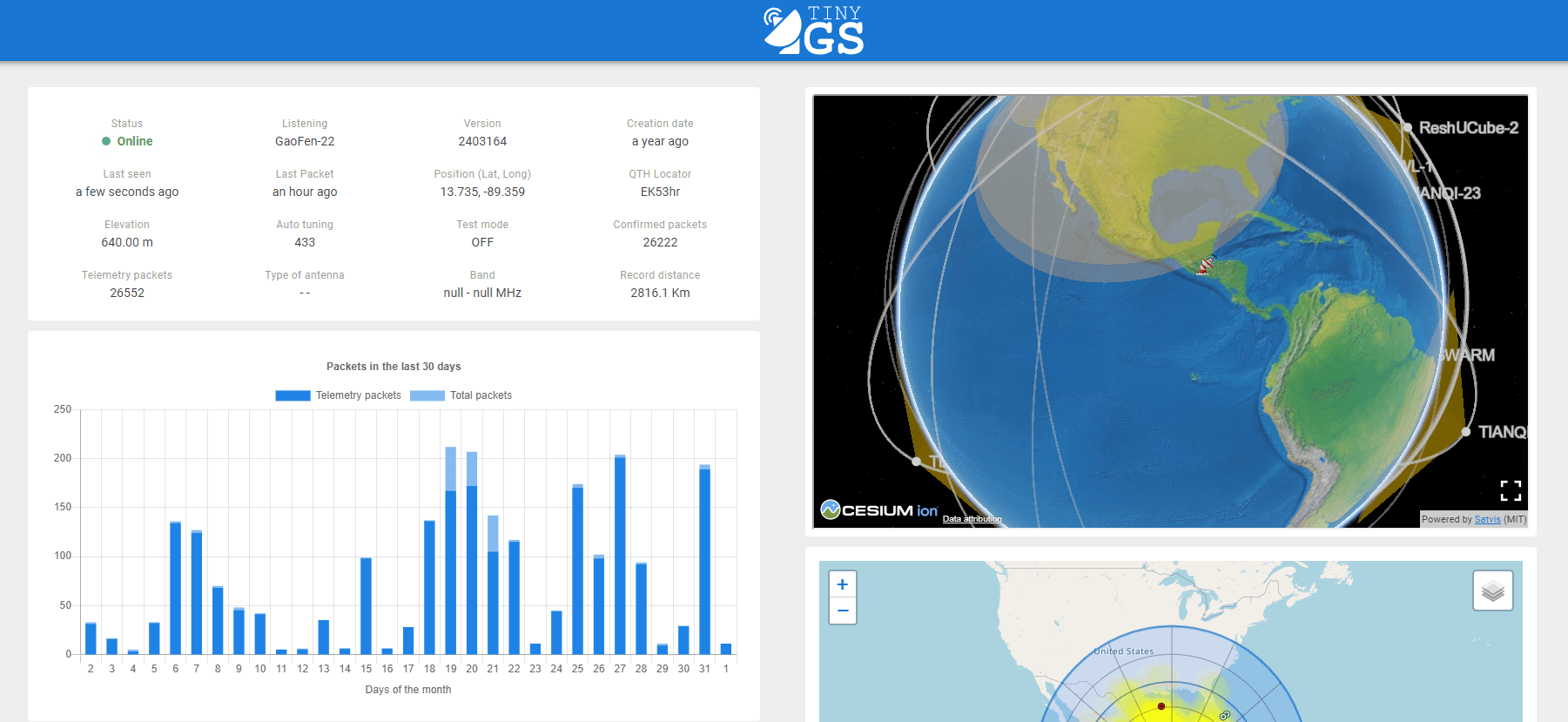The image size is (1568, 722).
Task: Select the ReshUCube-2 satellite label
Action: 1469,128
